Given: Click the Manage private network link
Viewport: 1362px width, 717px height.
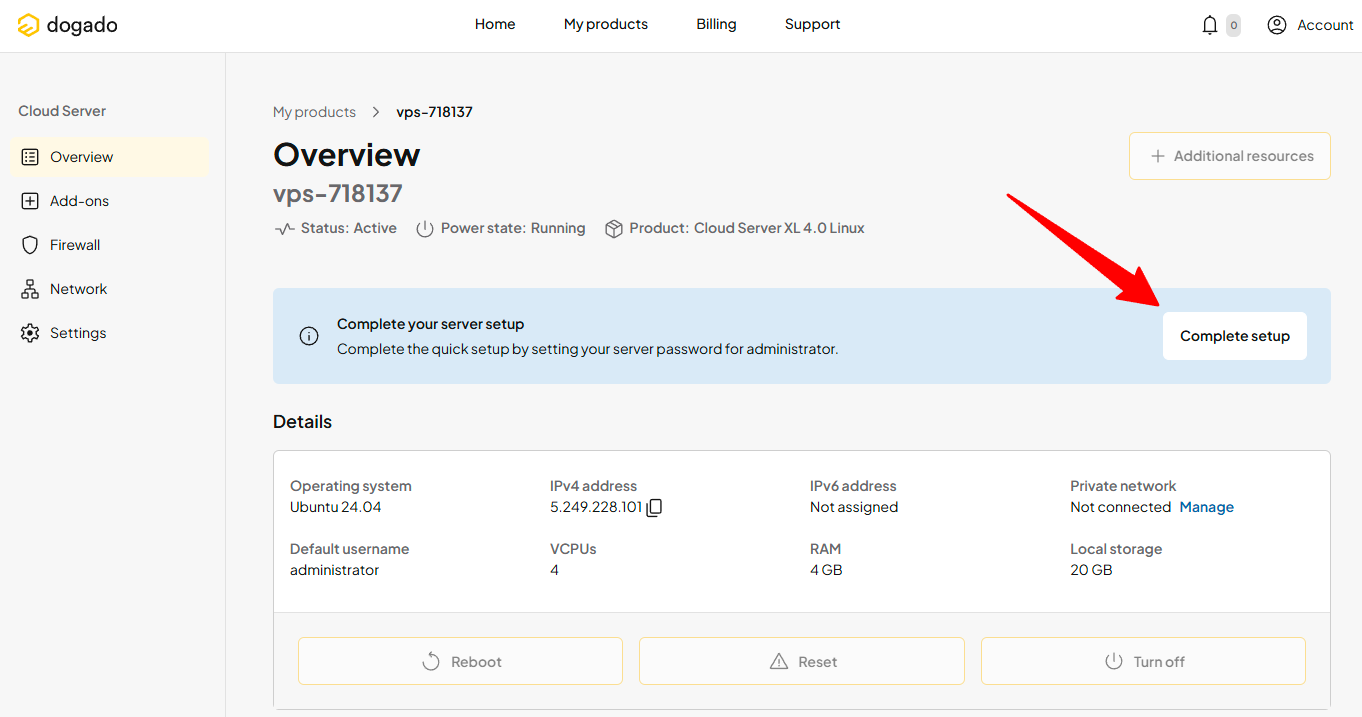Looking at the screenshot, I should (x=1207, y=507).
